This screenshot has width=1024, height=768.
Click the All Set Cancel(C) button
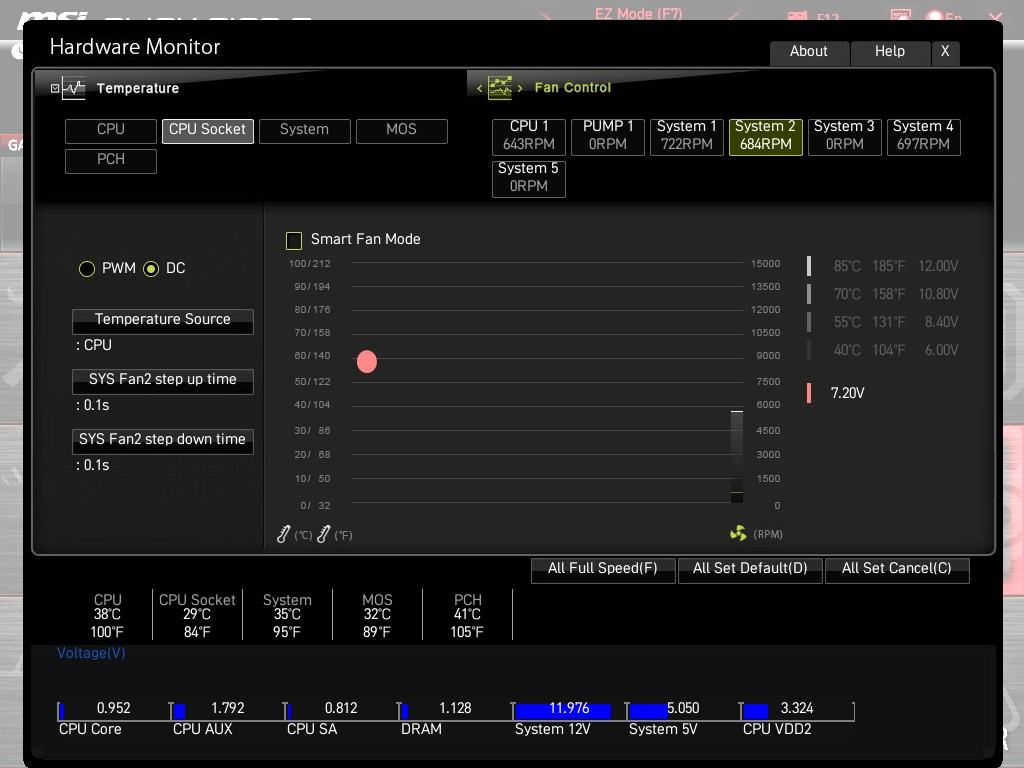pos(897,569)
